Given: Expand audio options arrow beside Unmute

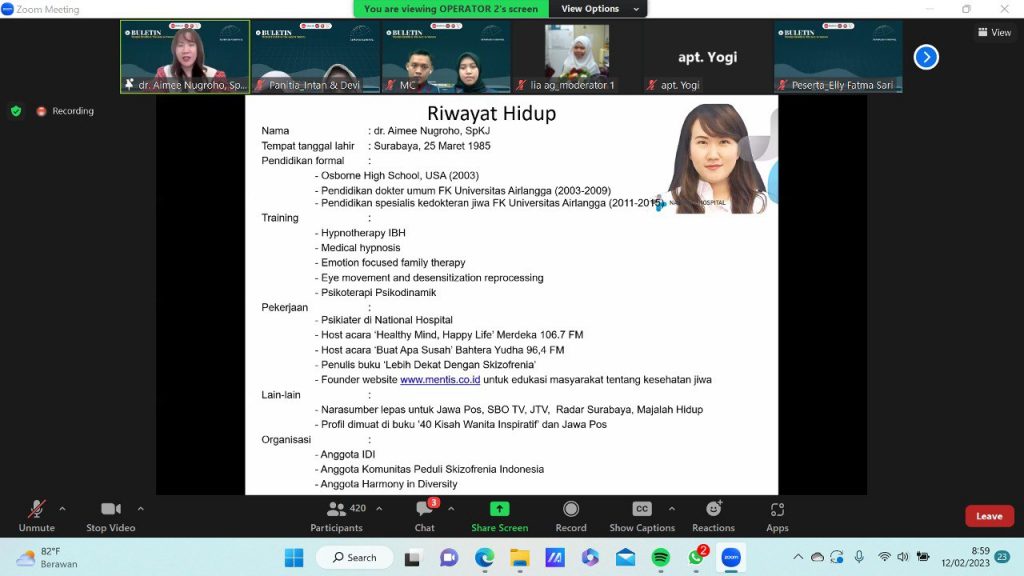Looking at the screenshot, I should tap(62, 508).
